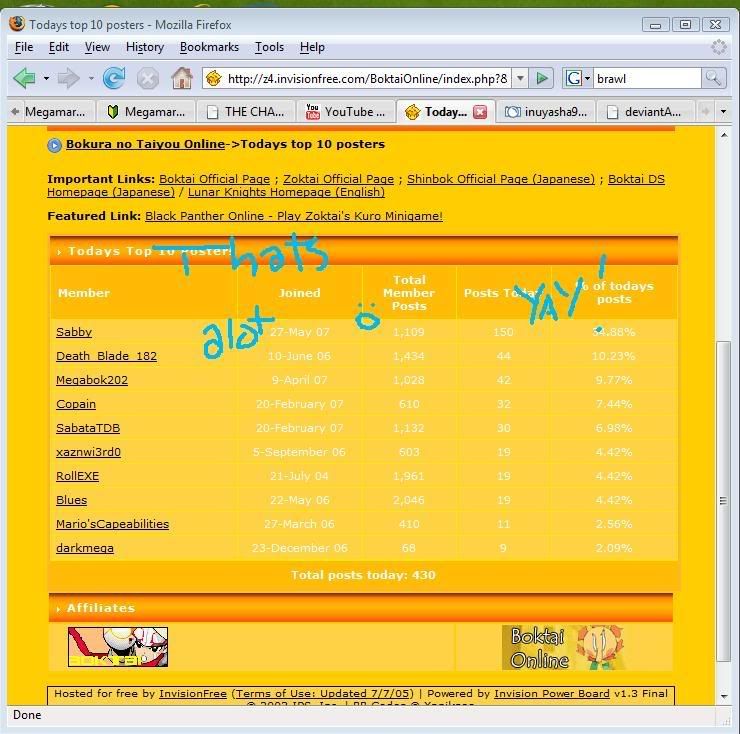Open the File menu

(24, 47)
